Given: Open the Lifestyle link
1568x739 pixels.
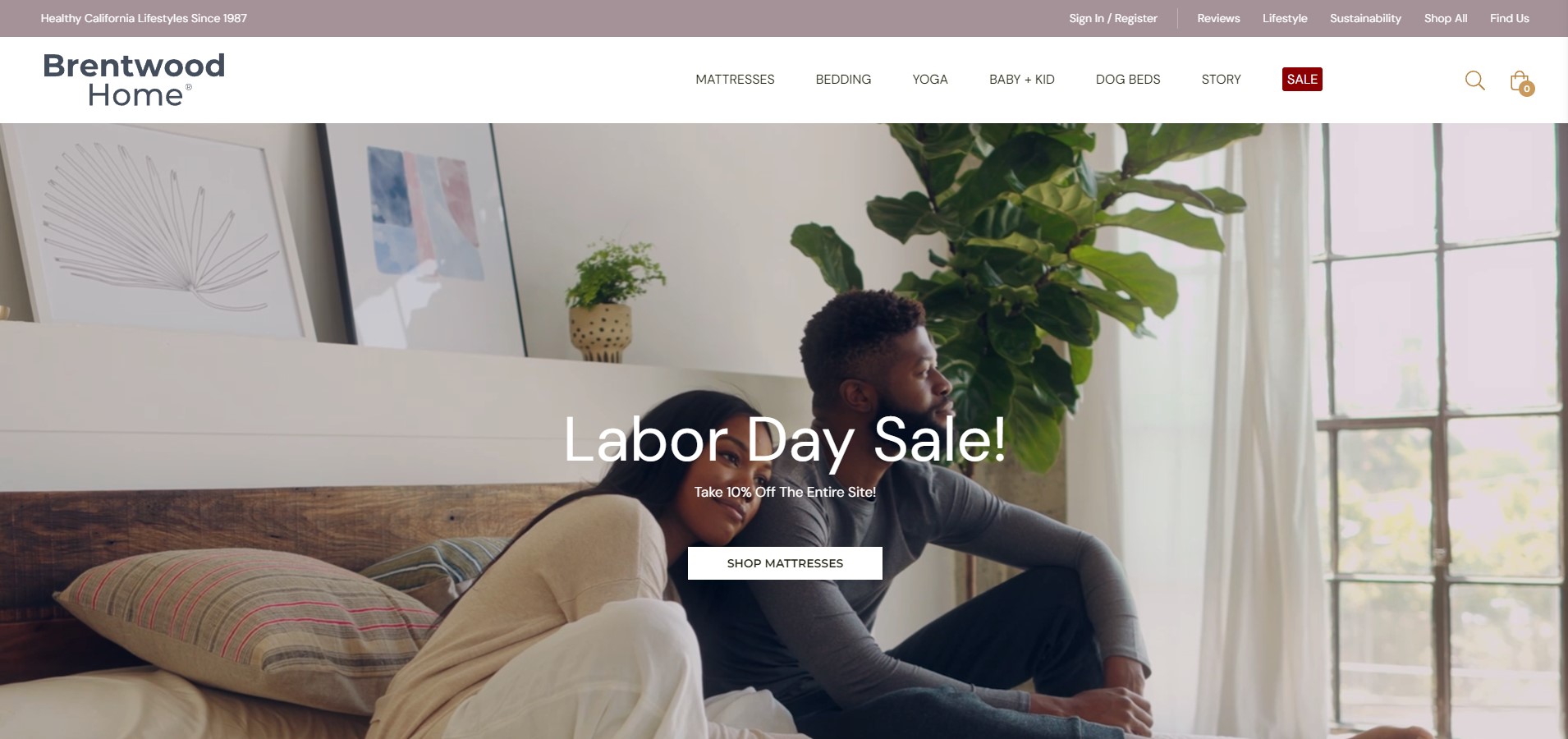Looking at the screenshot, I should (1285, 18).
